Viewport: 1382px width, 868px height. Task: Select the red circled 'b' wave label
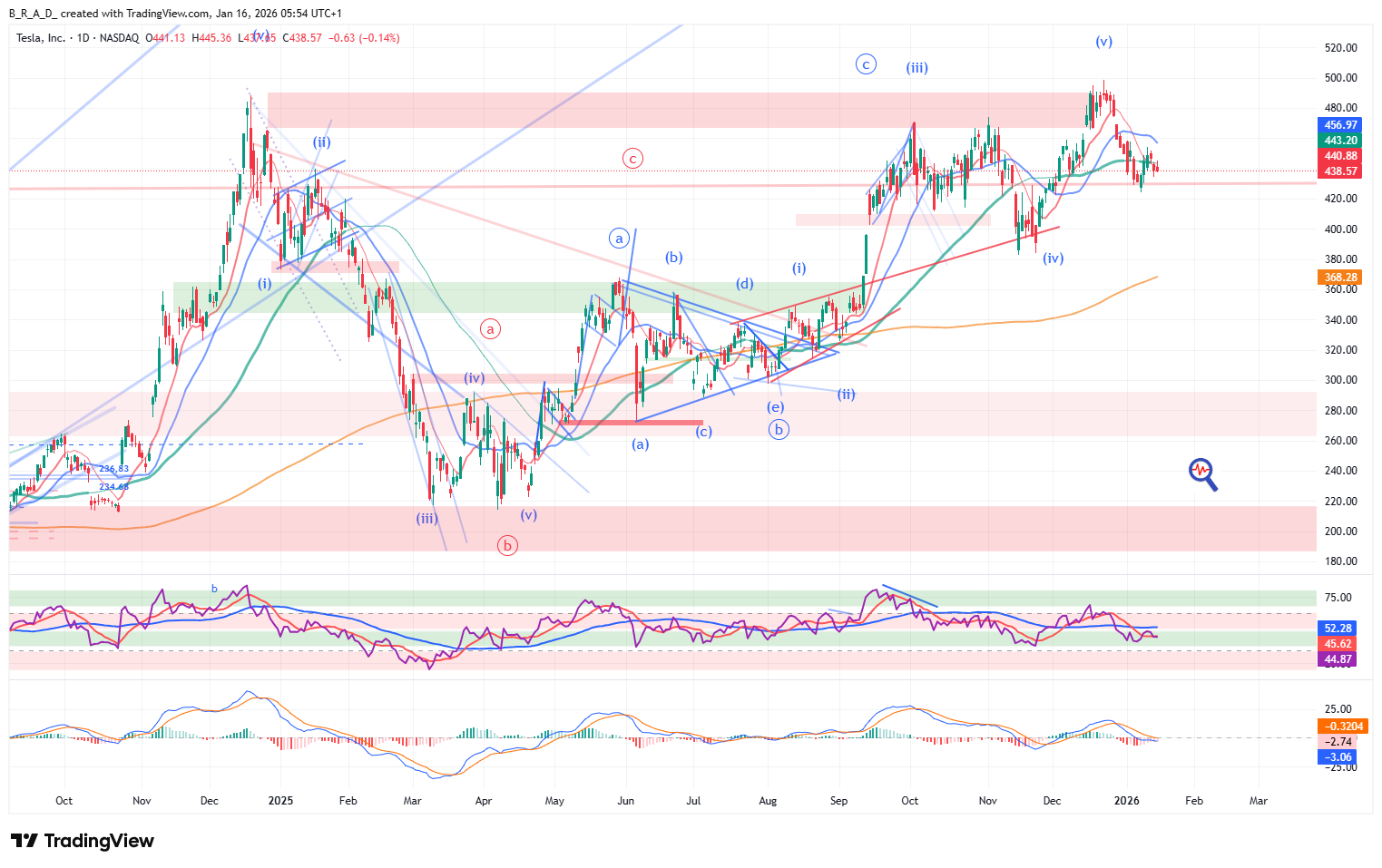[507, 545]
